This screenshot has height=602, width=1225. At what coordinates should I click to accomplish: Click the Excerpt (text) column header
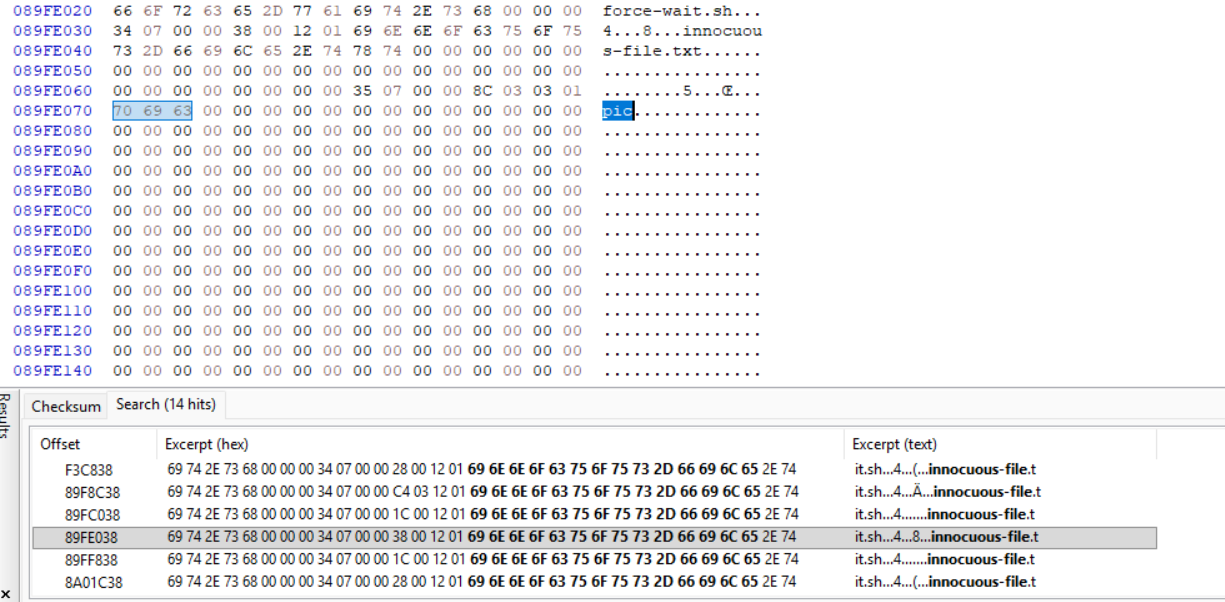(x=894, y=444)
